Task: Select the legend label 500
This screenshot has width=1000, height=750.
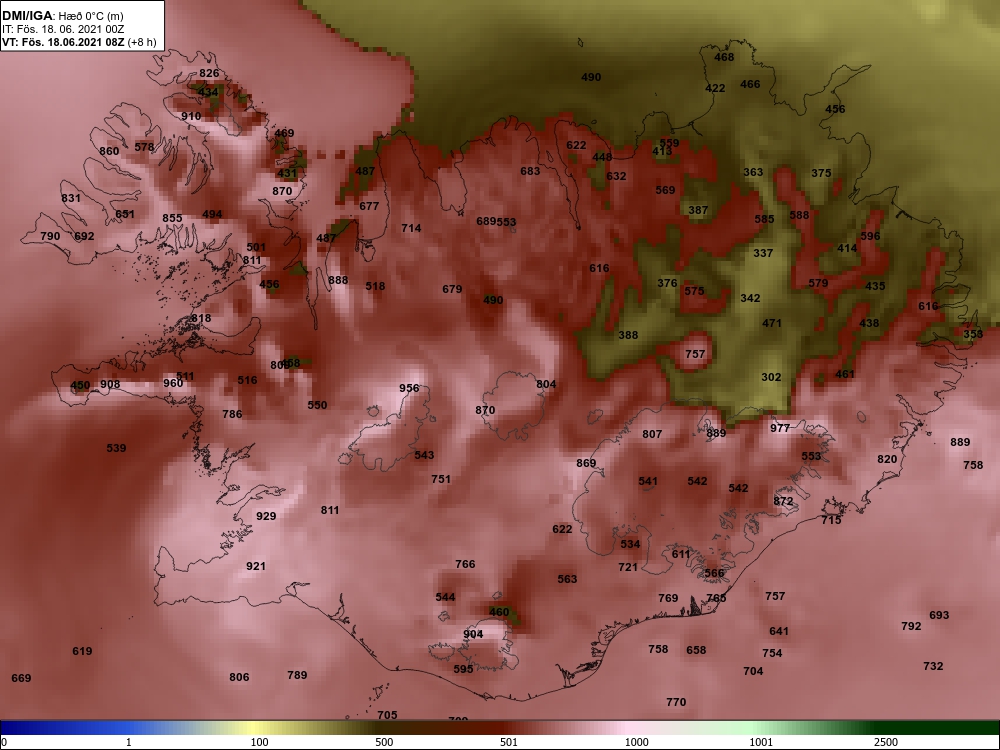Action: pos(384,742)
